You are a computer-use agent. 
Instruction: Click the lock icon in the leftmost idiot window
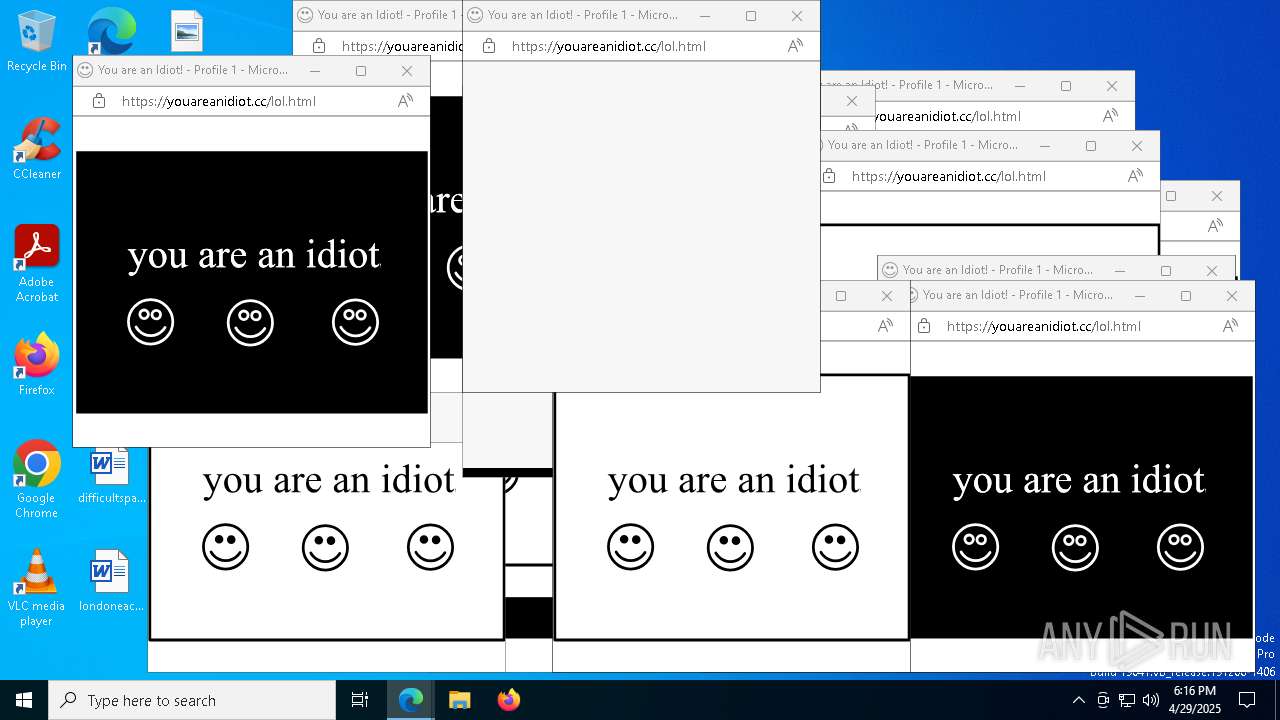[x=99, y=101]
